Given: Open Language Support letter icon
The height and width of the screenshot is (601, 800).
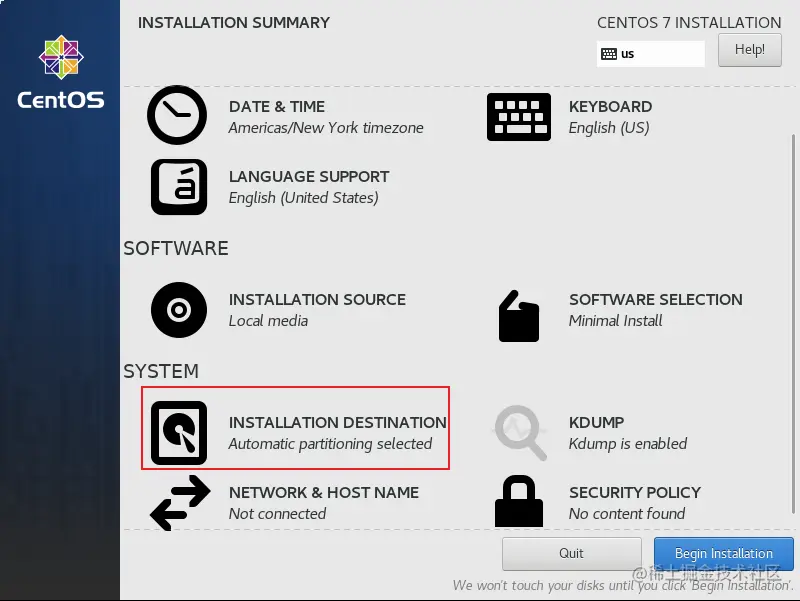Looking at the screenshot, I should point(179,187).
